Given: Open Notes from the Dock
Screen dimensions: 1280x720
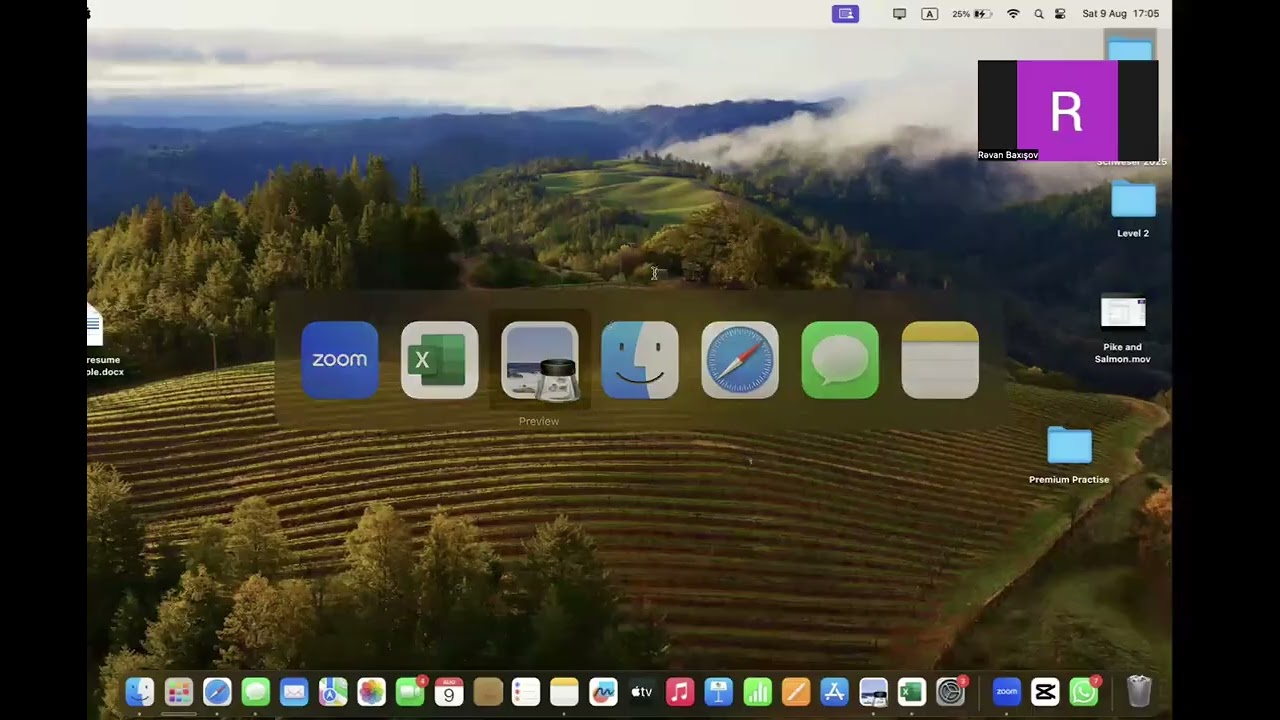Looking at the screenshot, I should point(564,691).
